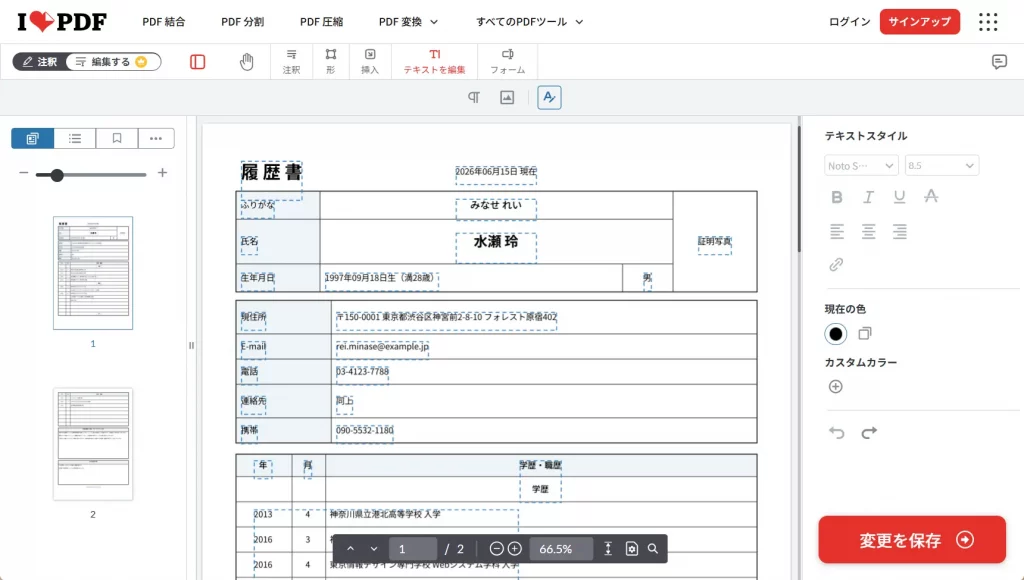The width and height of the screenshot is (1024, 580).
Task: Click the paragraph edit icon
Action: [x=474, y=97]
